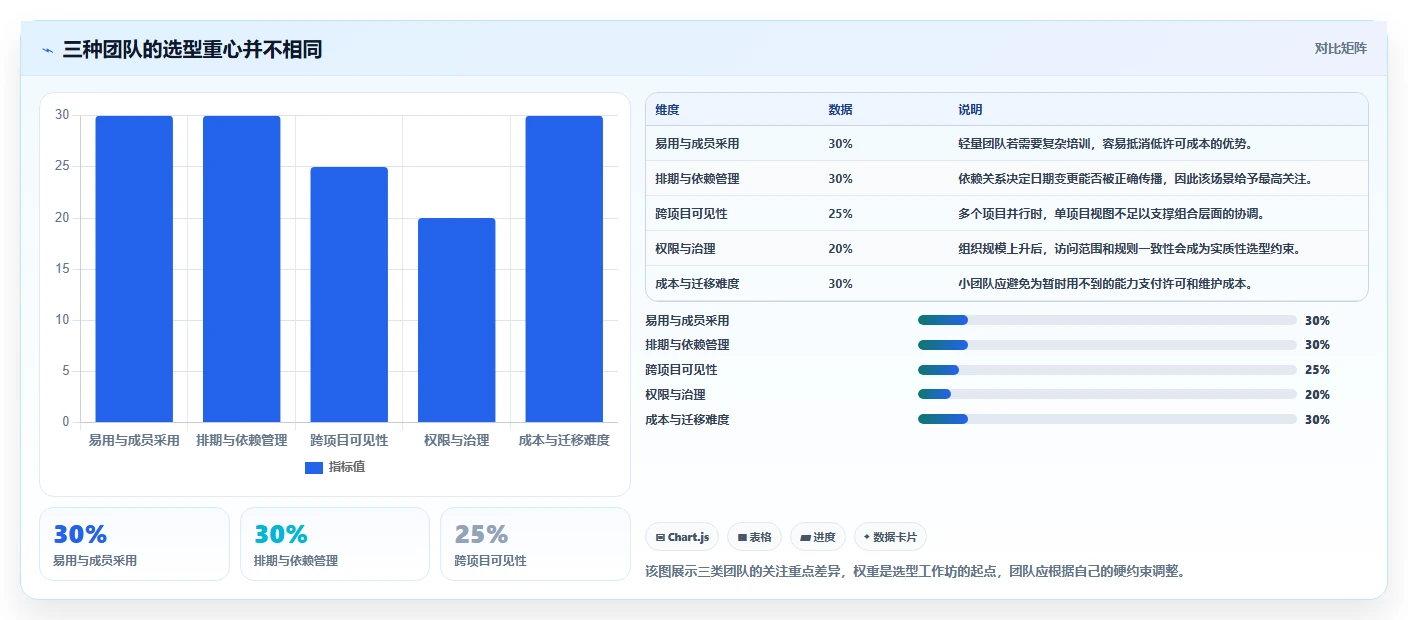Click the description starting 小团队应避免

[x=1106, y=284]
